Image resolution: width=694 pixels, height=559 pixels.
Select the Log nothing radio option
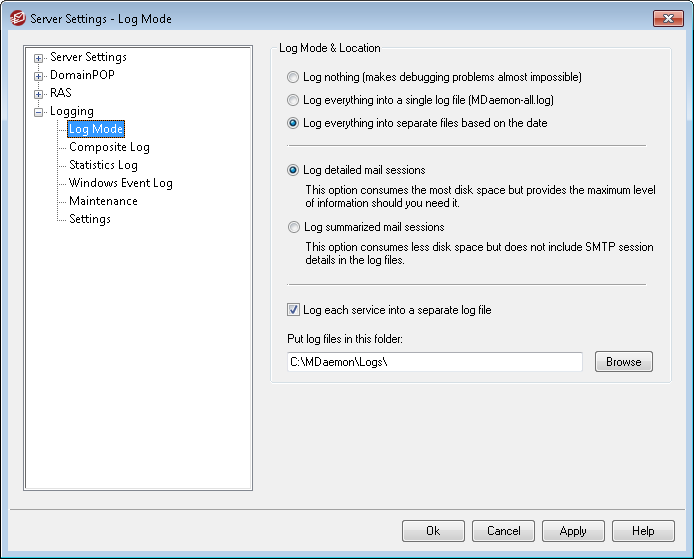[x=293, y=77]
